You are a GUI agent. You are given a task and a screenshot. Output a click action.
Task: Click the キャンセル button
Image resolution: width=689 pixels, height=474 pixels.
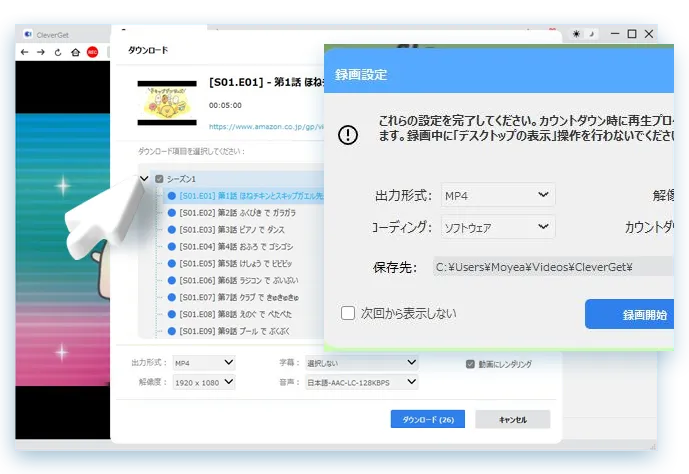512,420
